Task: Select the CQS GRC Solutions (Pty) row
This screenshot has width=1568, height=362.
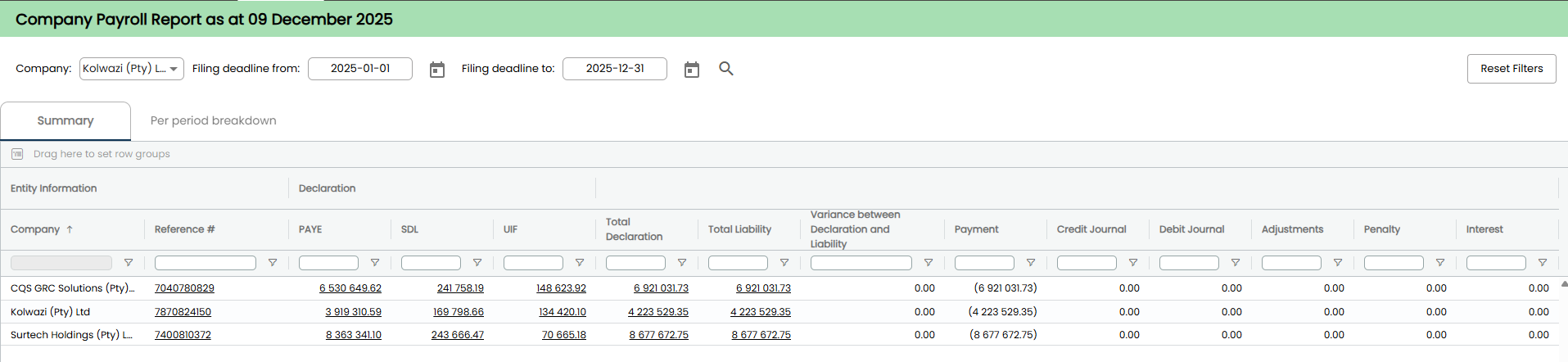Action: coord(72,288)
